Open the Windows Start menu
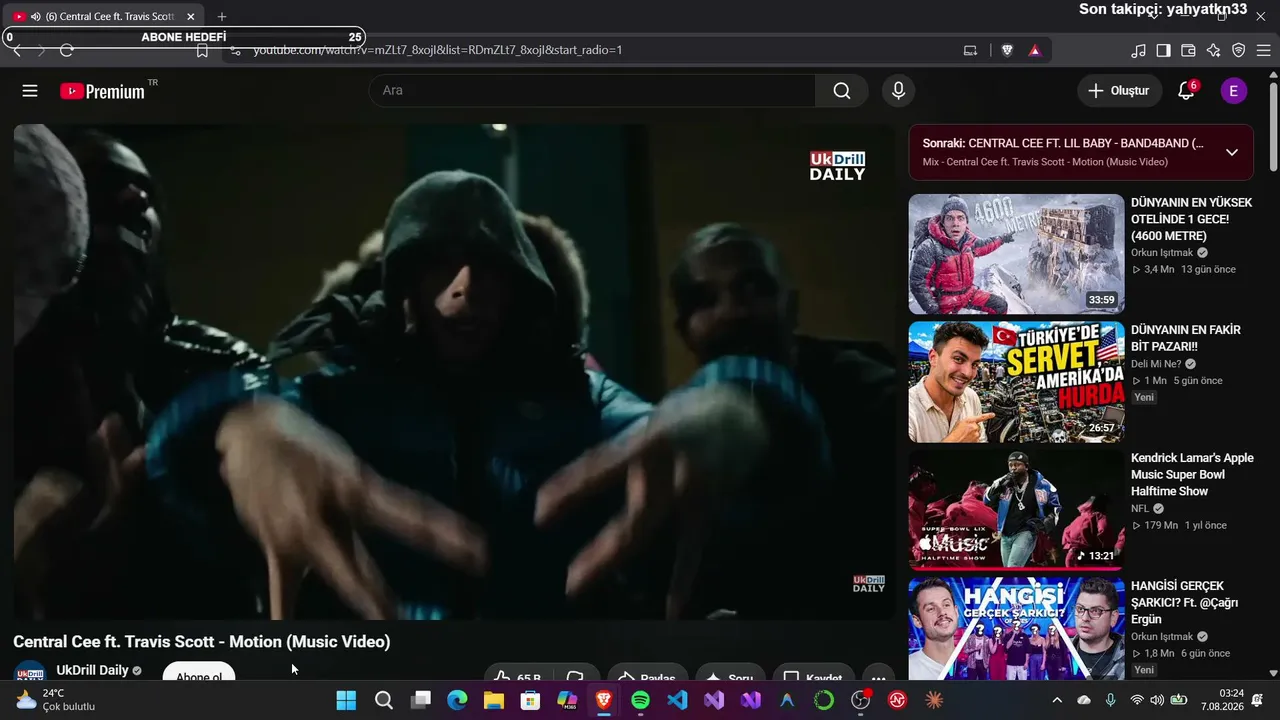This screenshot has height=720, width=1280. click(x=346, y=700)
